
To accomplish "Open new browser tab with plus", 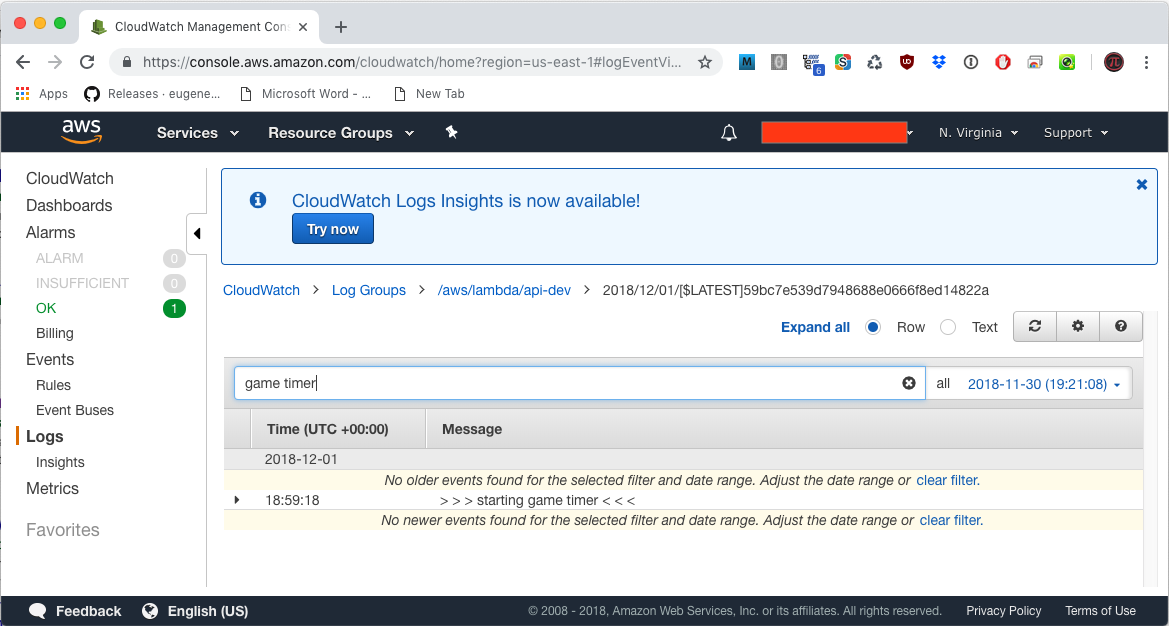I will 341,27.
